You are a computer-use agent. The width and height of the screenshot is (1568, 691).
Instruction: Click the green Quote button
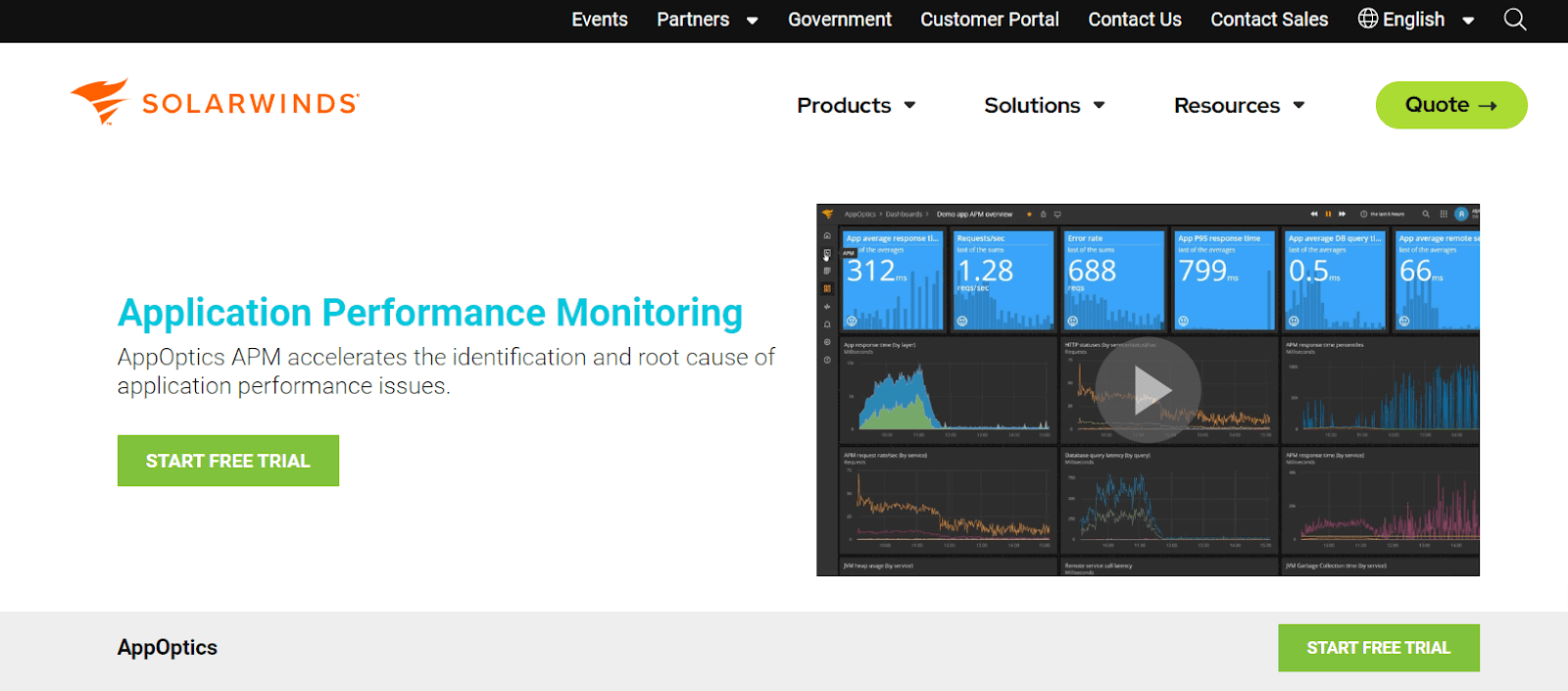click(x=1451, y=105)
